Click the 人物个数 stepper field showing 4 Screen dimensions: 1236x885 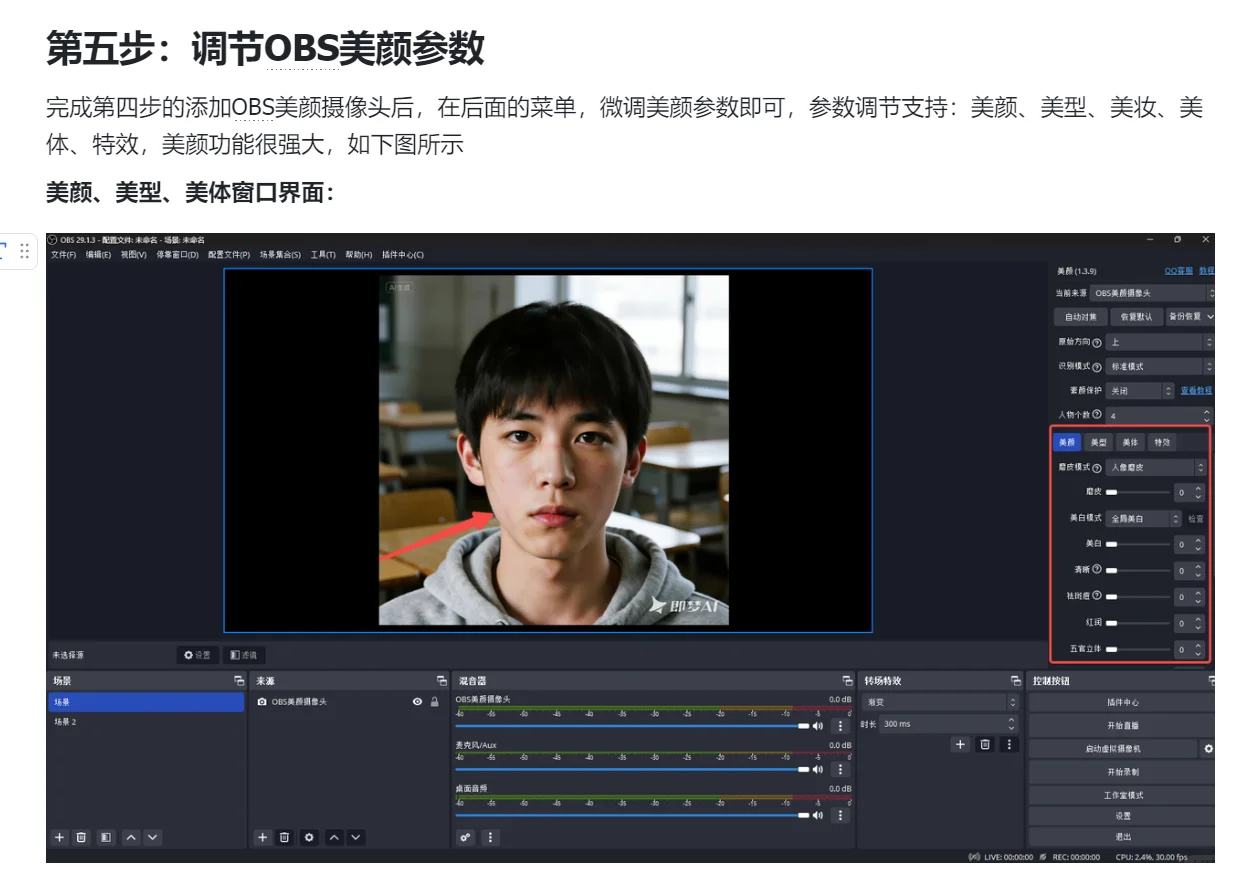coord(1160,415)
